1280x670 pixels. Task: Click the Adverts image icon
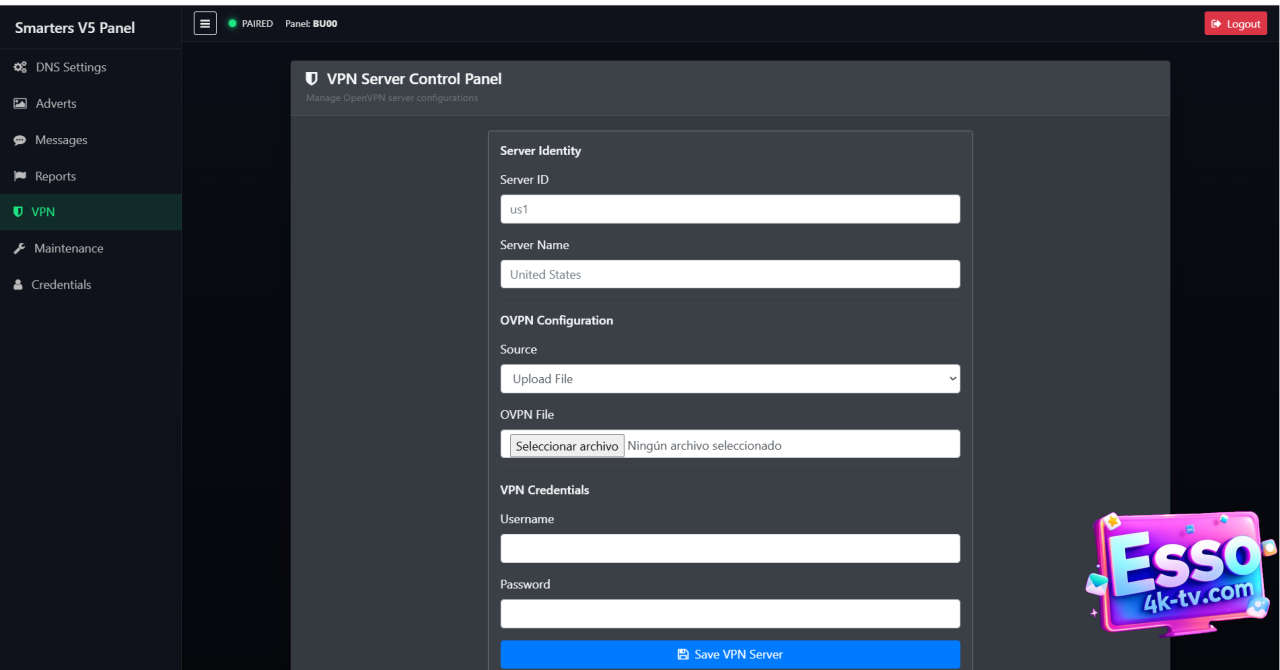[x=20, y=104]
